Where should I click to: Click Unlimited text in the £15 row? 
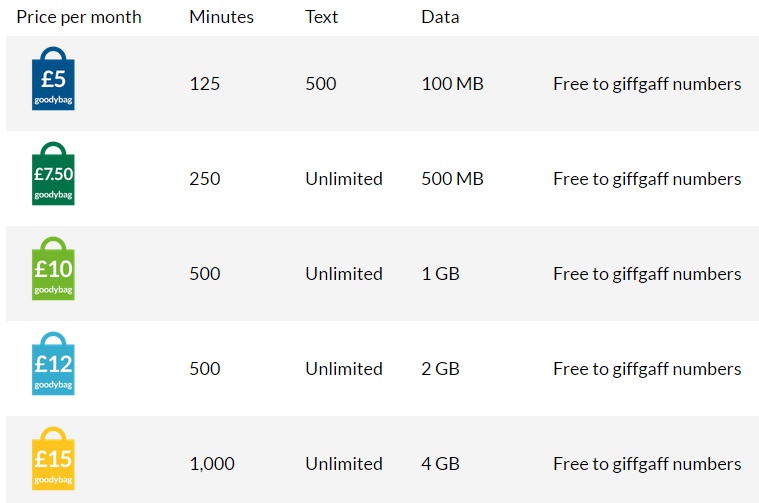pos(344,464)
